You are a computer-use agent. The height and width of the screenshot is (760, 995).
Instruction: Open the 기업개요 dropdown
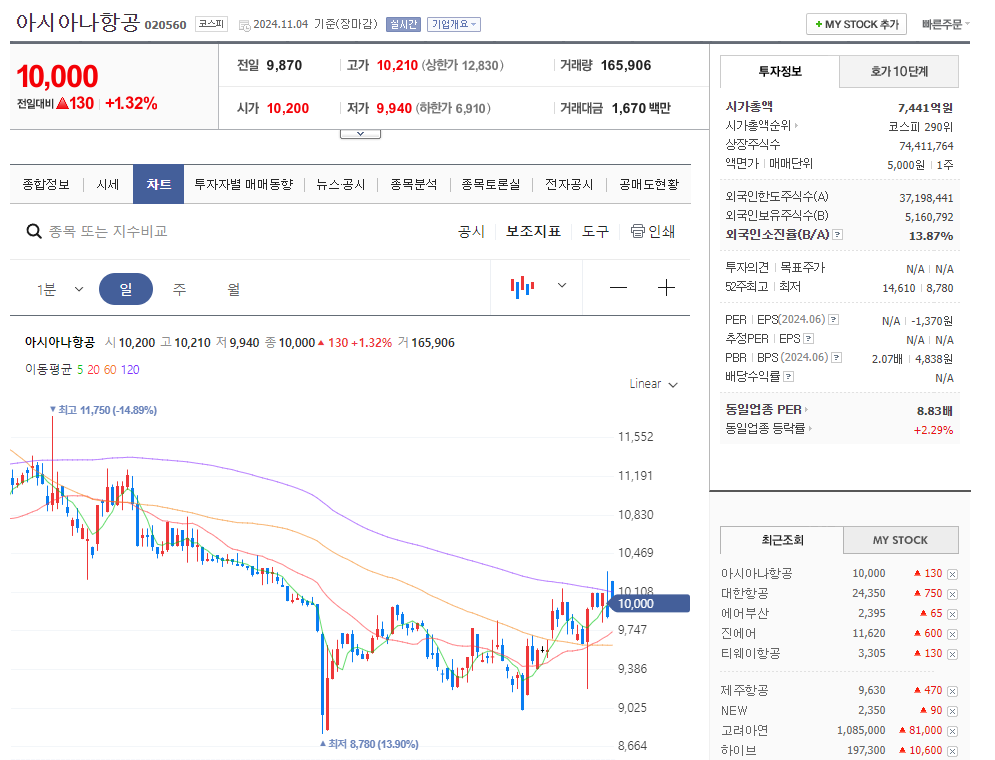tap(454, 24)
